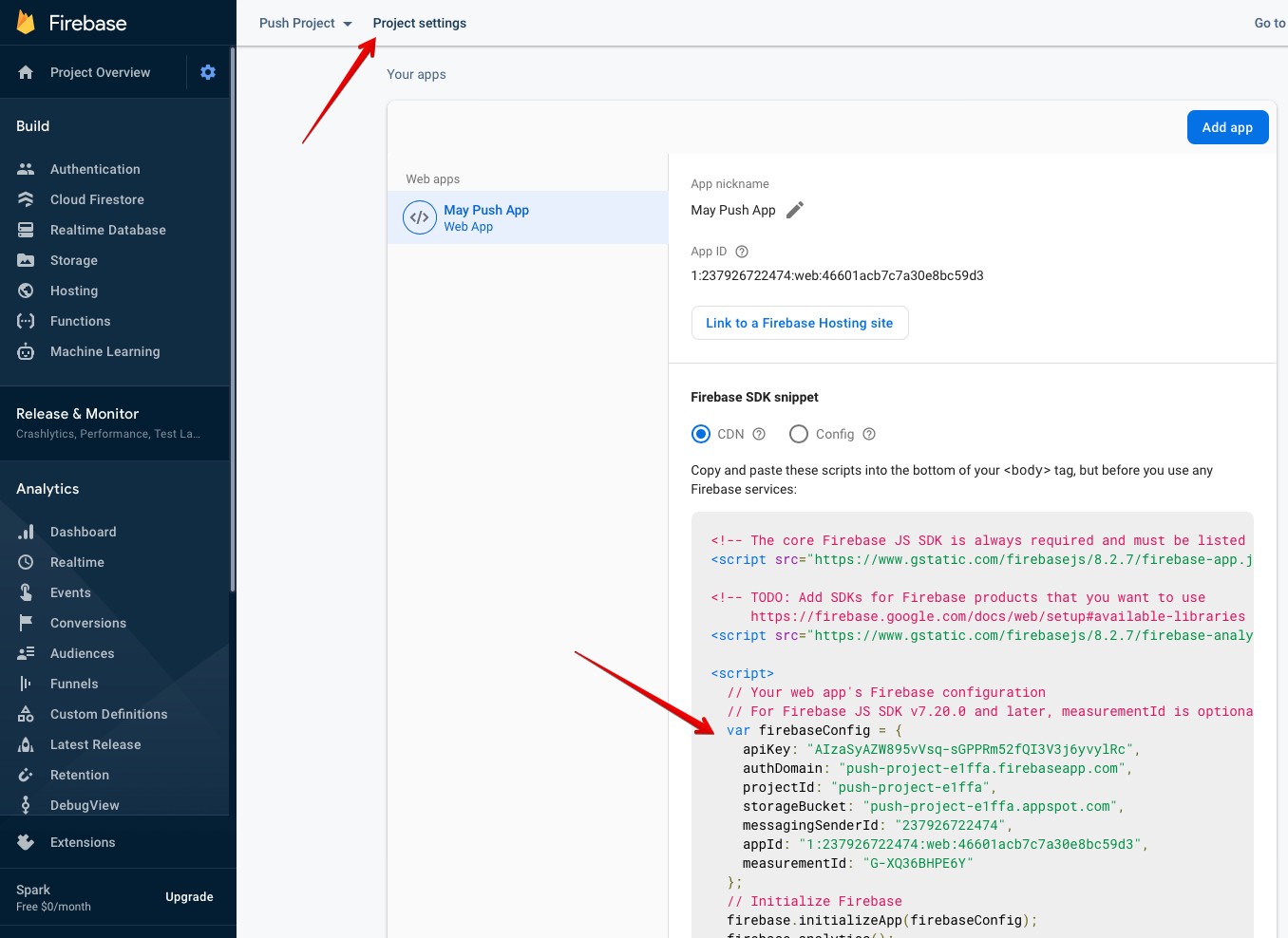Screen dimensions: 1288x938
Task: Click the Machine Learning robot icon
Action: (26, 351)
